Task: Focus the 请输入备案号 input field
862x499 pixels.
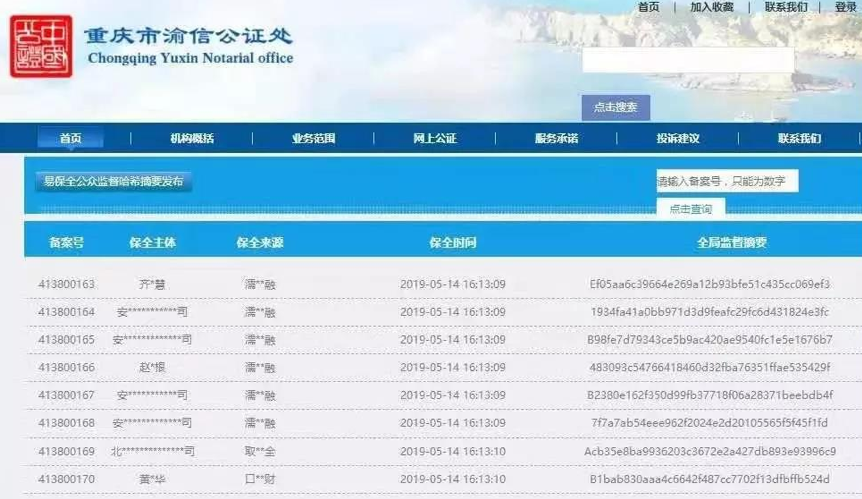Action: pyautogui.click(x=727, y=181)
